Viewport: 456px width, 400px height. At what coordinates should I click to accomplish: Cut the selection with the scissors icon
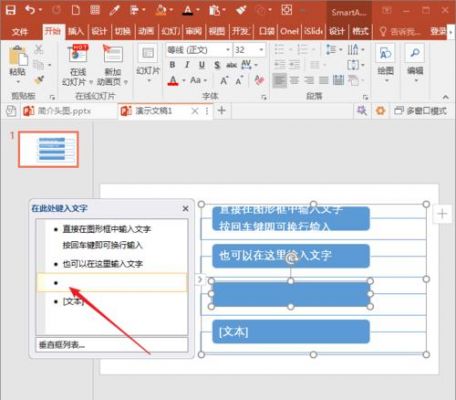click(x=39, y=50)
